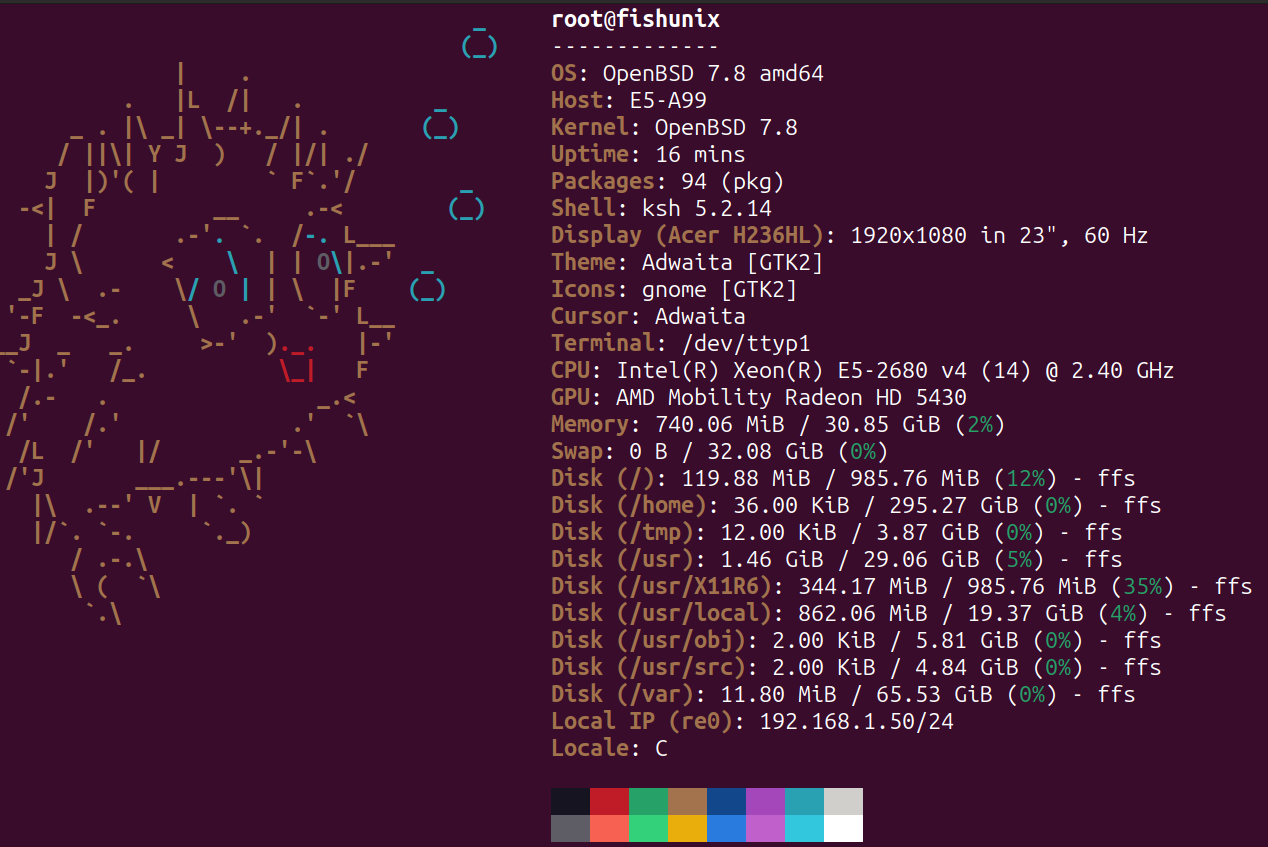Click the OS line showing OpenBSD 7.8 amd64
The height and width of the screenshot is (847, 1268).
(x=687, y=73)
